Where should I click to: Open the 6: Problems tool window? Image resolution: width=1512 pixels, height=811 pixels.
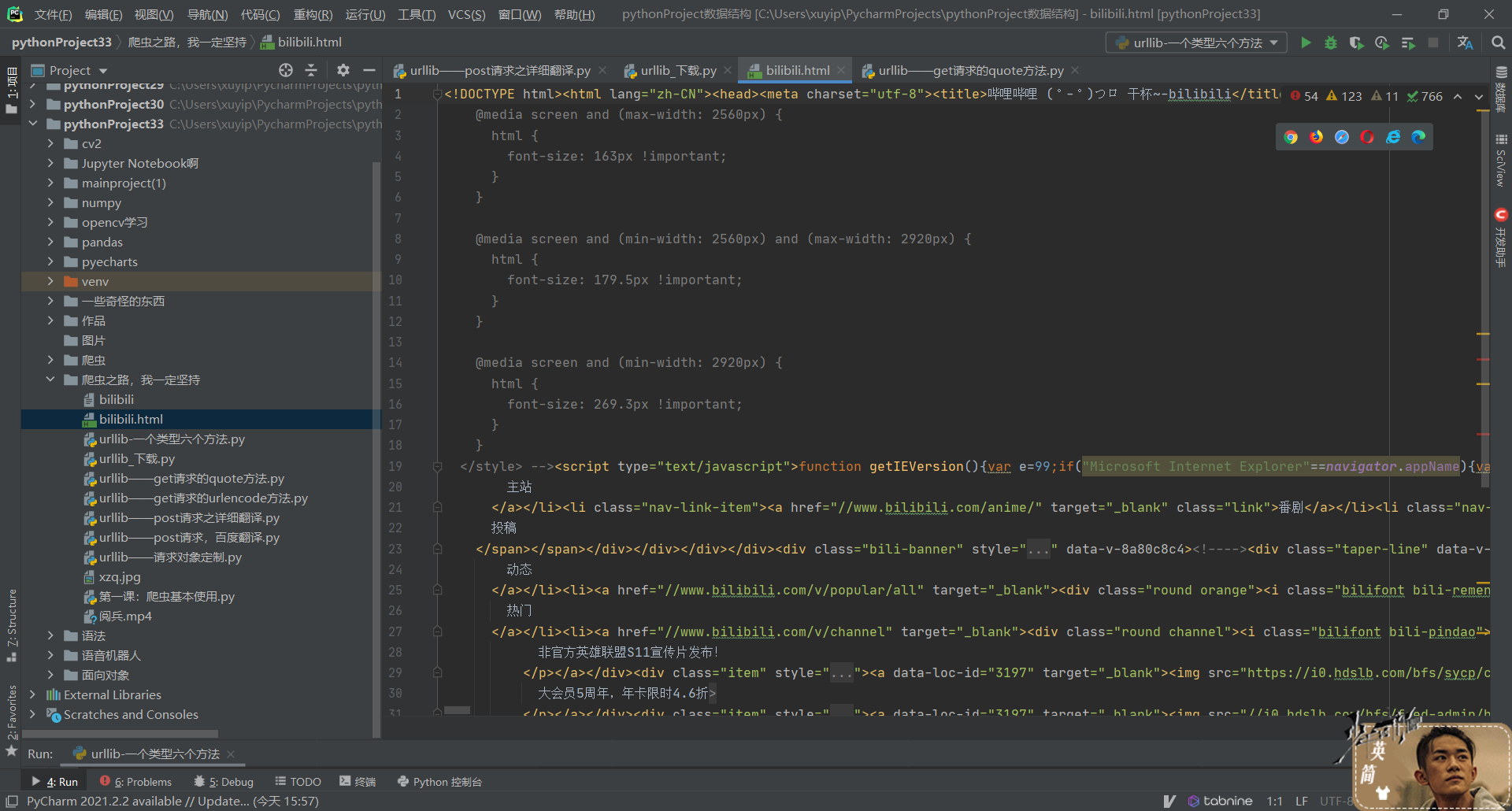point(135,782)
